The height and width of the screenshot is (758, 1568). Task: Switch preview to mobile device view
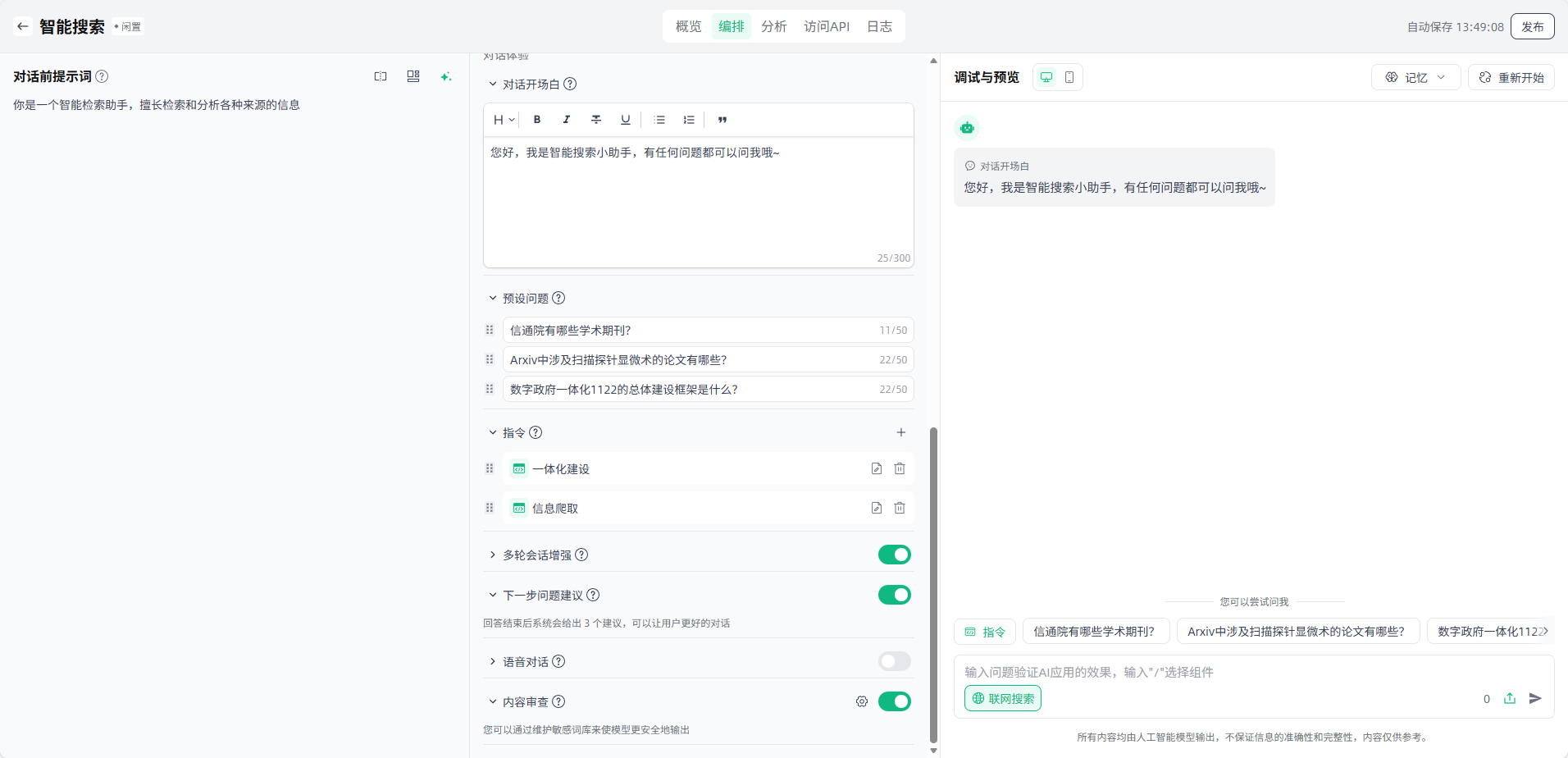click(x=1069, y=77)
